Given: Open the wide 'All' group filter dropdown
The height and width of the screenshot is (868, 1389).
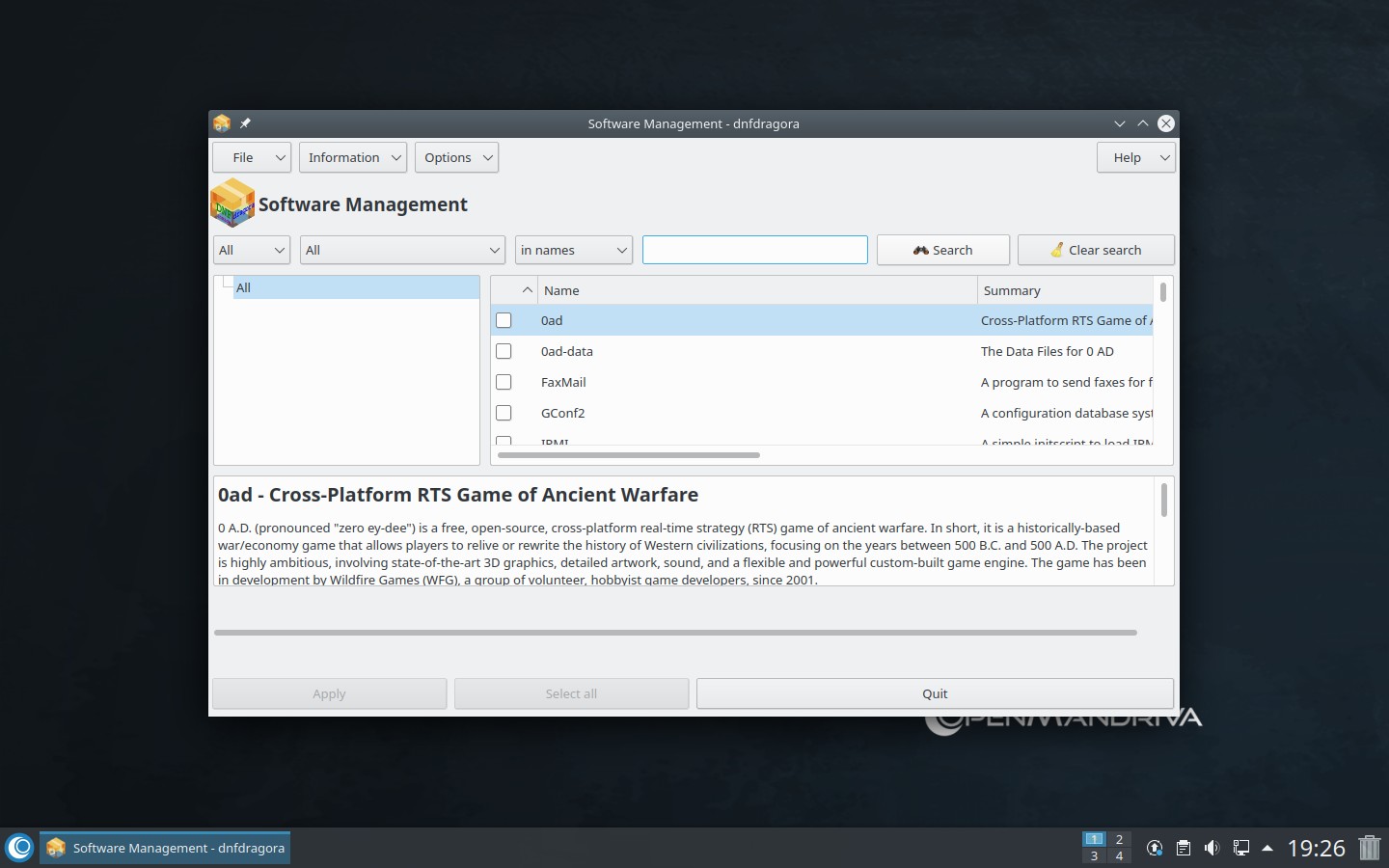Looking at the screenshot, I should click(x=401, y=250).
